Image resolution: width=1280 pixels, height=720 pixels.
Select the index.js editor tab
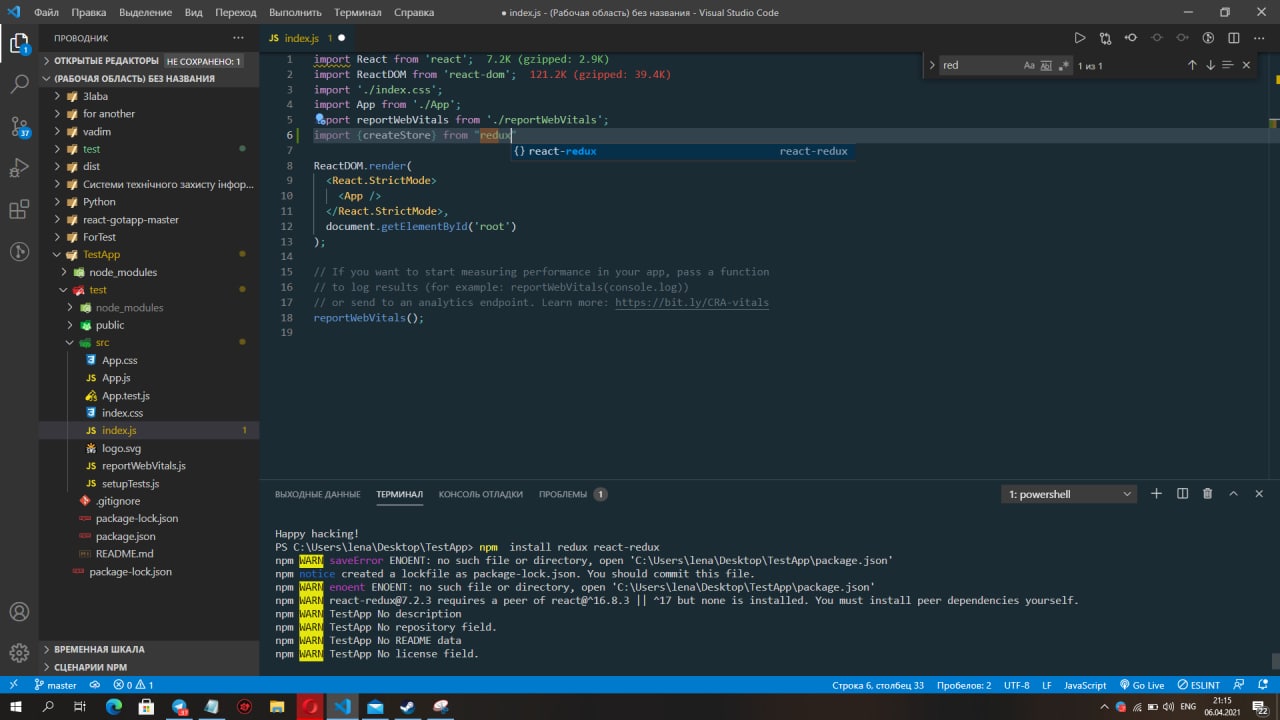pos(306,38)
